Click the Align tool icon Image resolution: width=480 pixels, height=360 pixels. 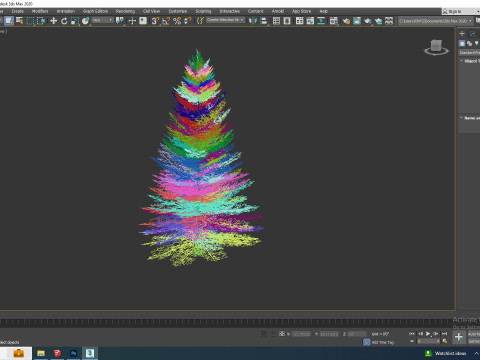tap(264, 21)
